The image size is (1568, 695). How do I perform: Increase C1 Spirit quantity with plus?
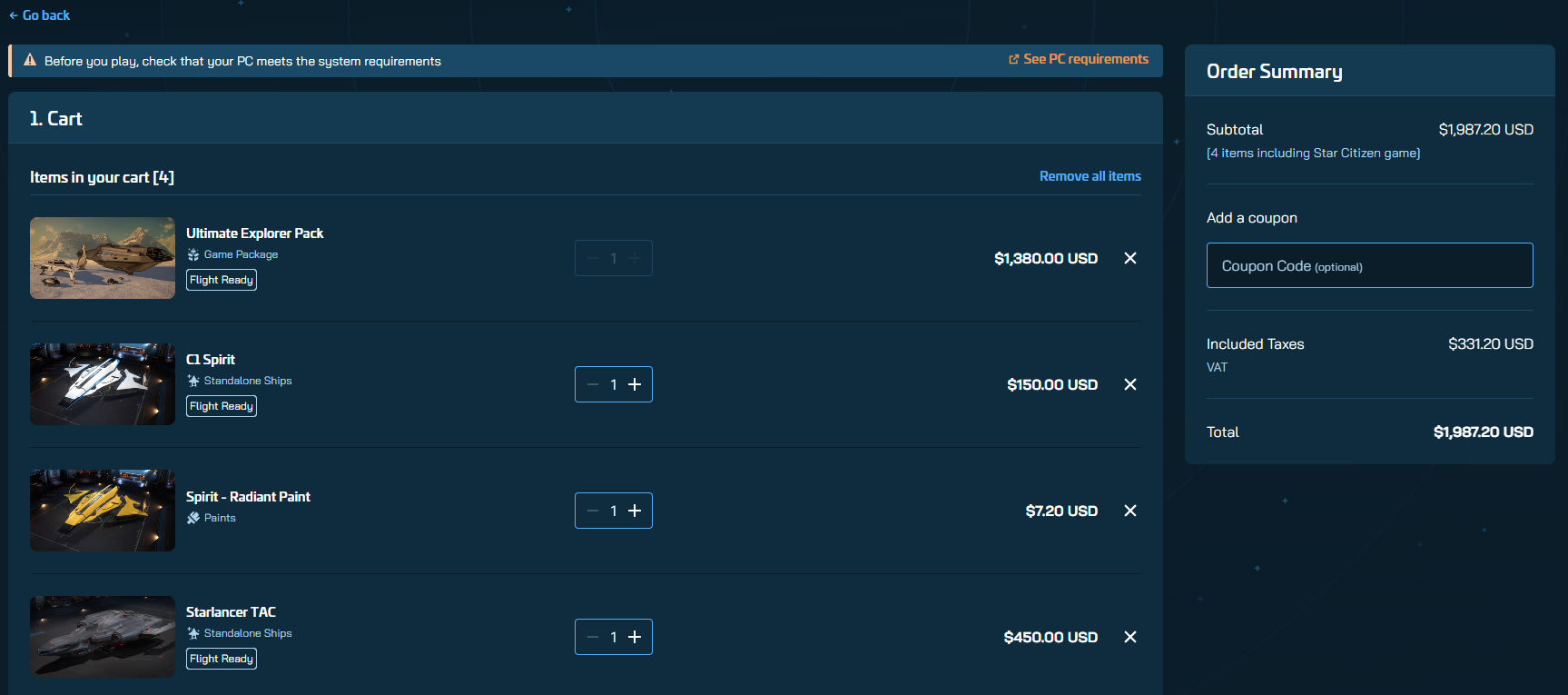click(635, 384)
